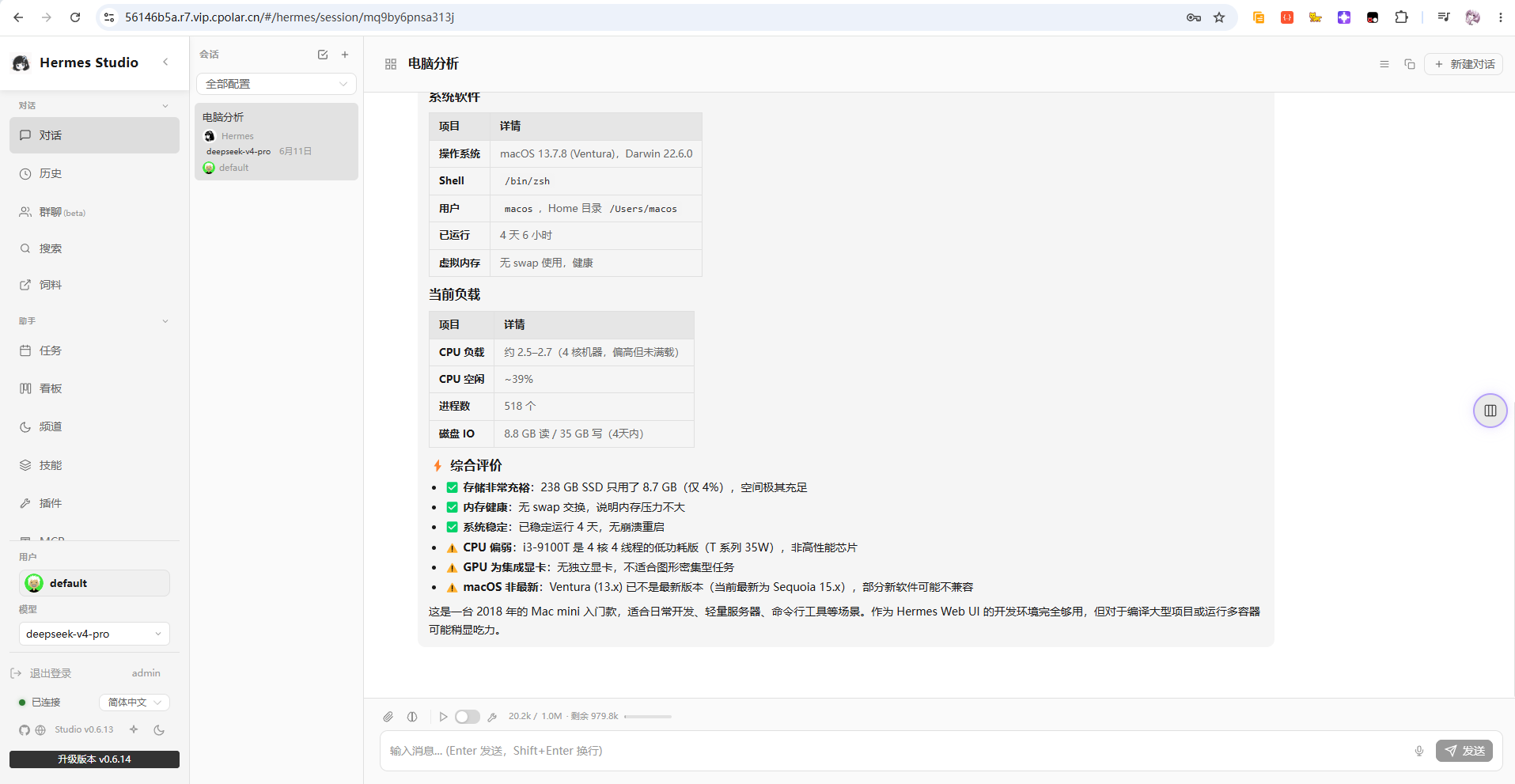This screenshot has width=1515, height=784.
Task: Open the media control icon in Chrome toolbar
Action: click(1444, 17)
